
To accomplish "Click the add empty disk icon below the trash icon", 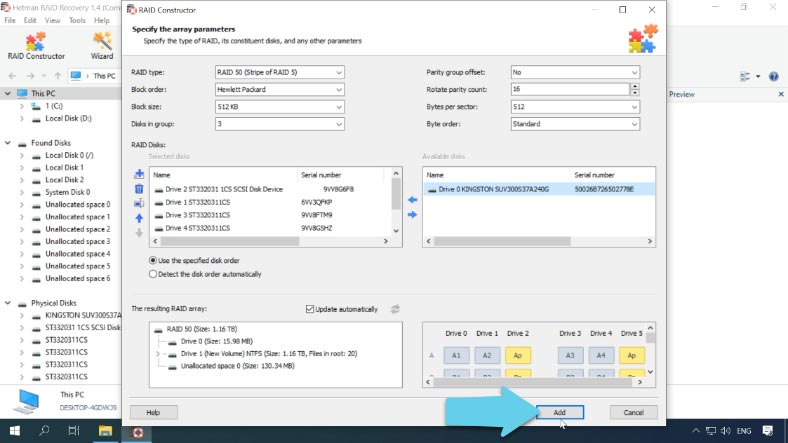I will [139, 203].
